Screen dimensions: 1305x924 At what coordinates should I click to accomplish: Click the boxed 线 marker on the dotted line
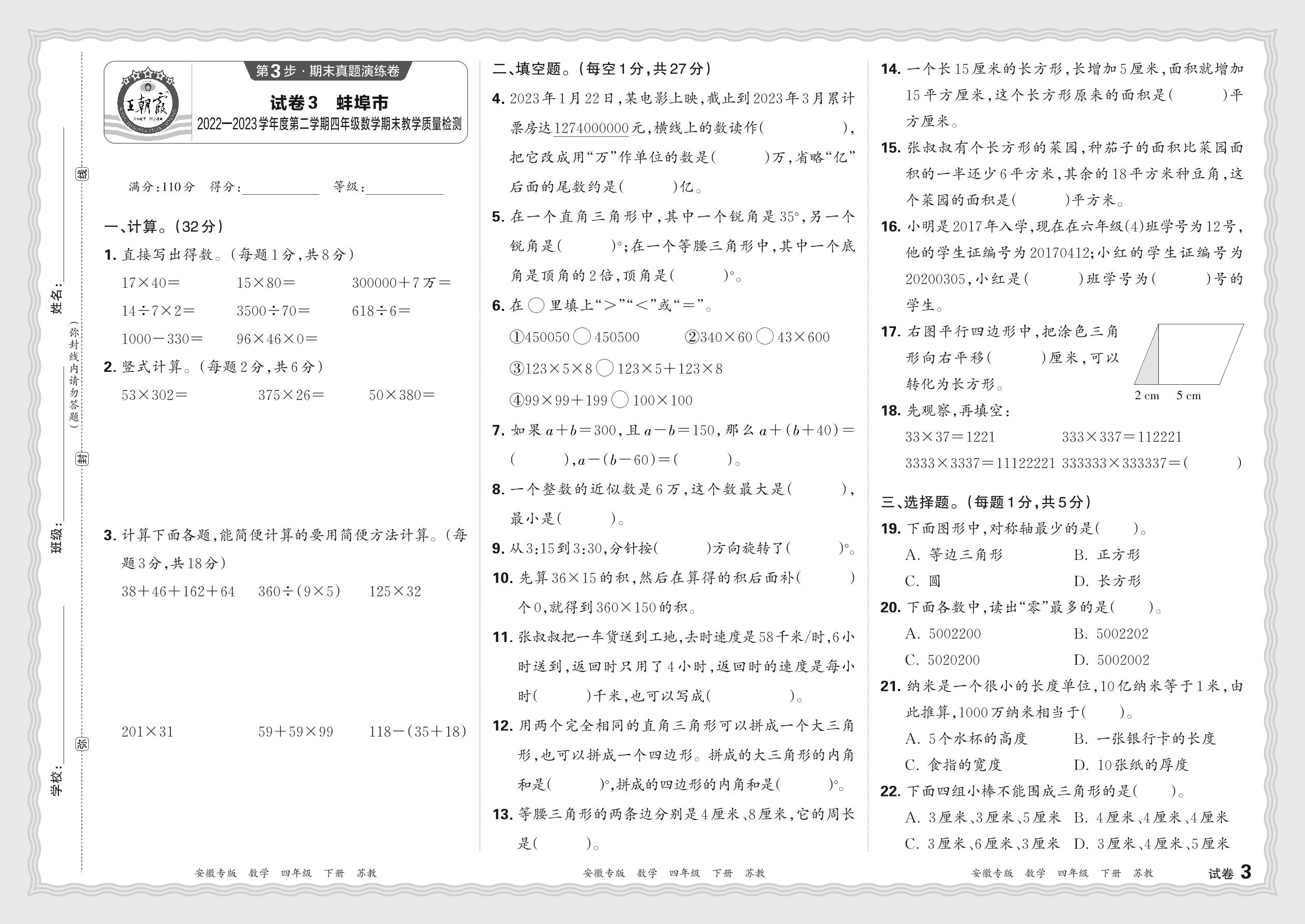click(83, 174)
